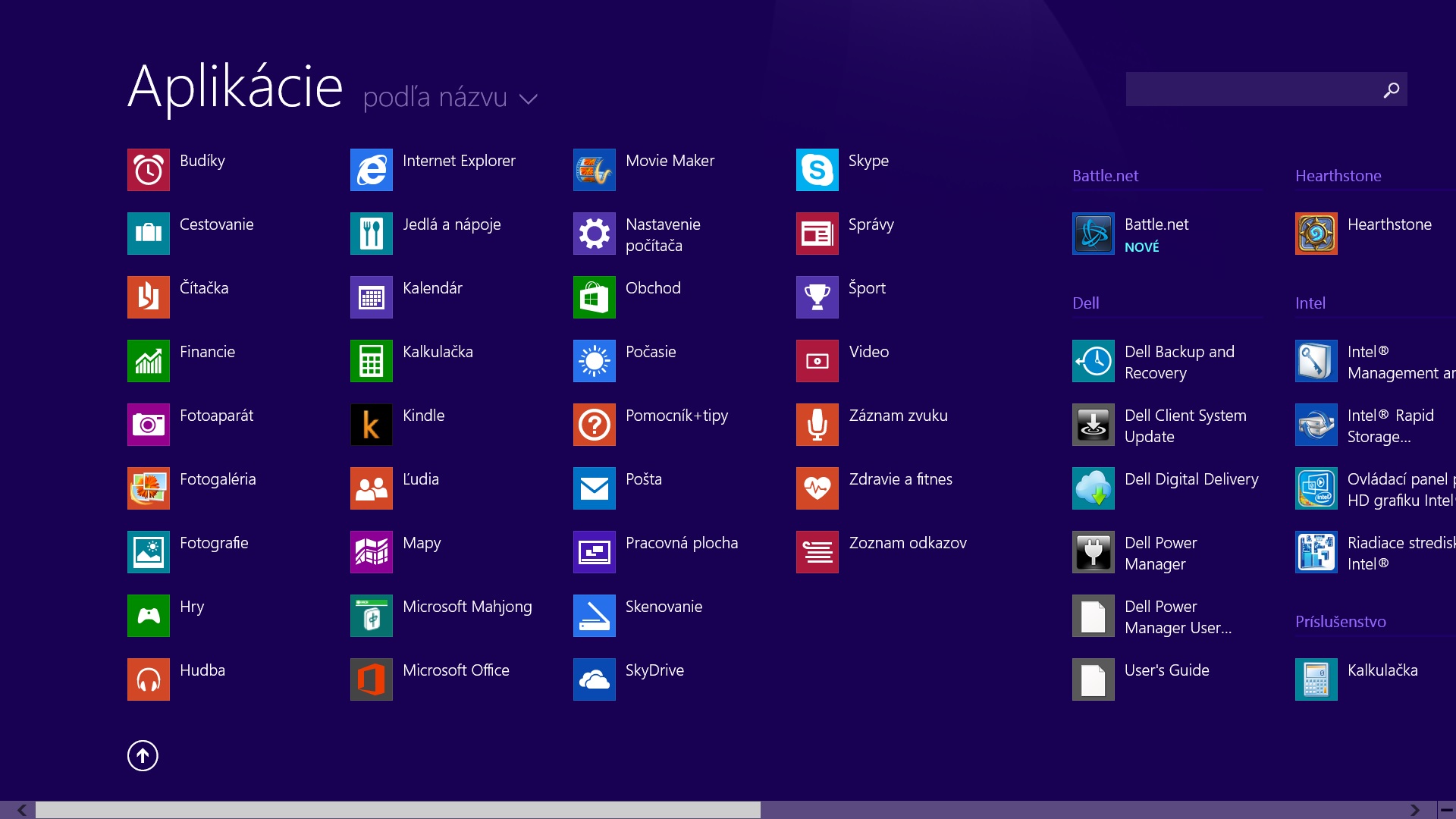Open the Zdravie a fitnes icon

click(817, 488)
